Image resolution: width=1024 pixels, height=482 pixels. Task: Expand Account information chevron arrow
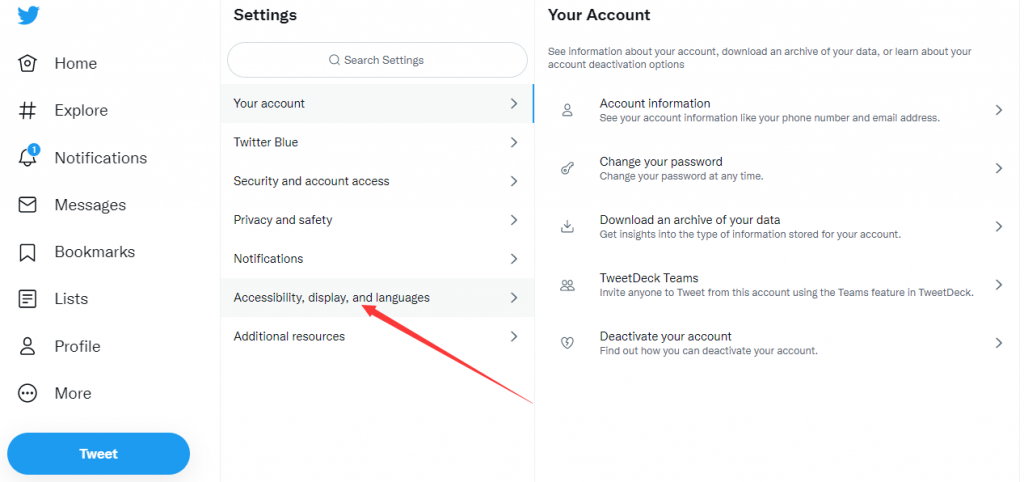tap(999, 110)
